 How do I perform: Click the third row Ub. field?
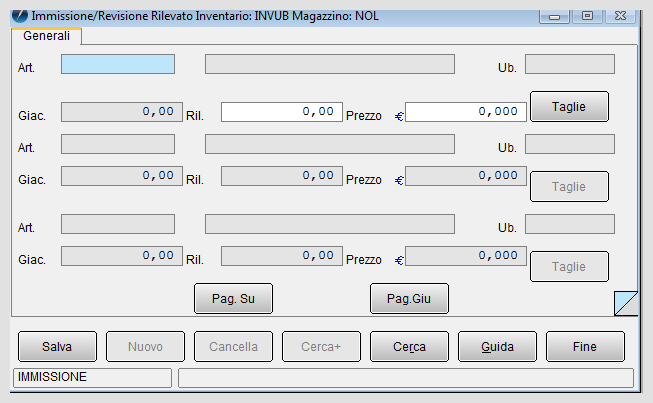(x=570, y=224)
